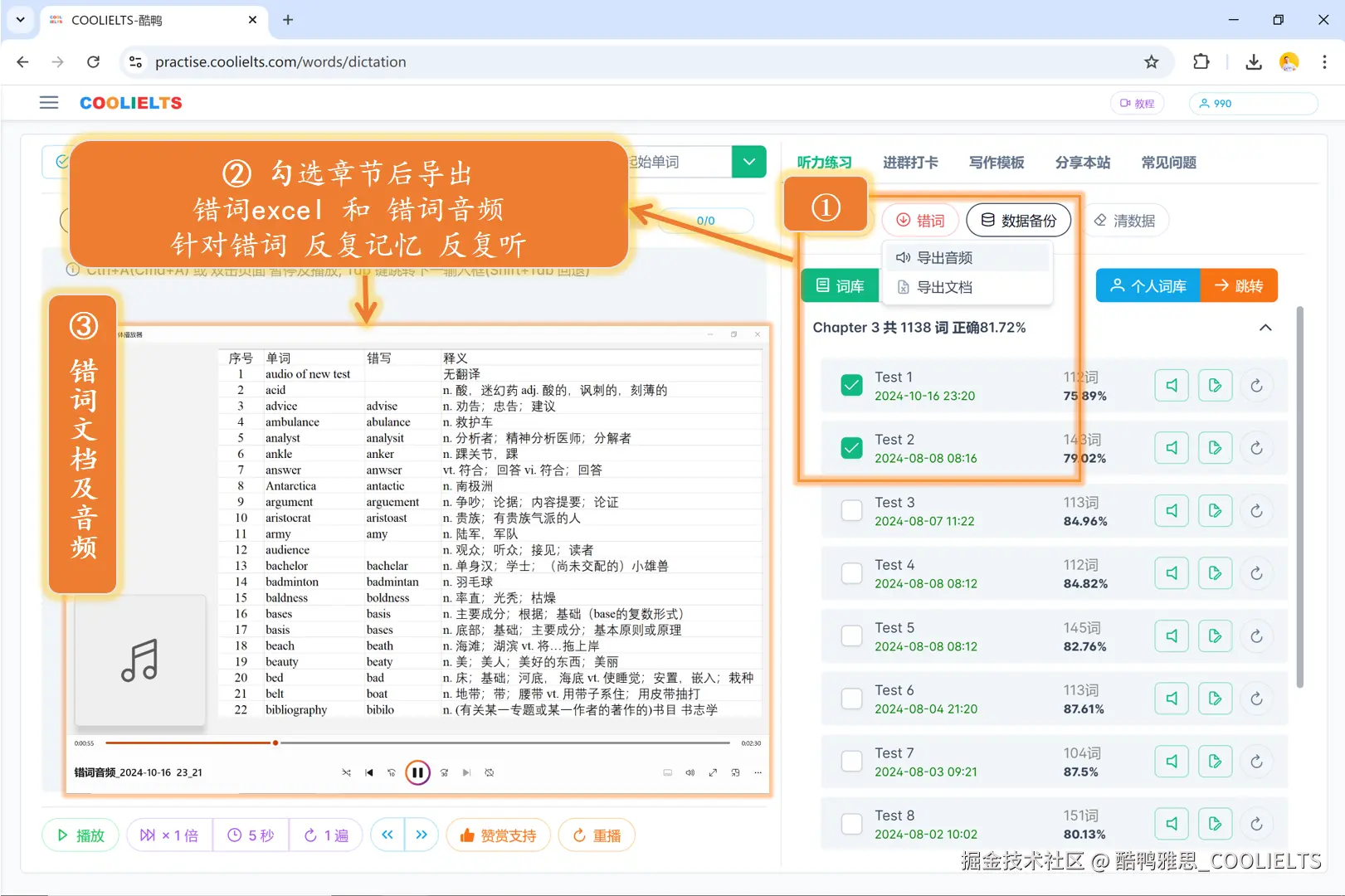The width and height of the screenshot is (1345, 896).
Task: Collapse the Chapter 3 section chevron
Action: [x=1265, y=327]
